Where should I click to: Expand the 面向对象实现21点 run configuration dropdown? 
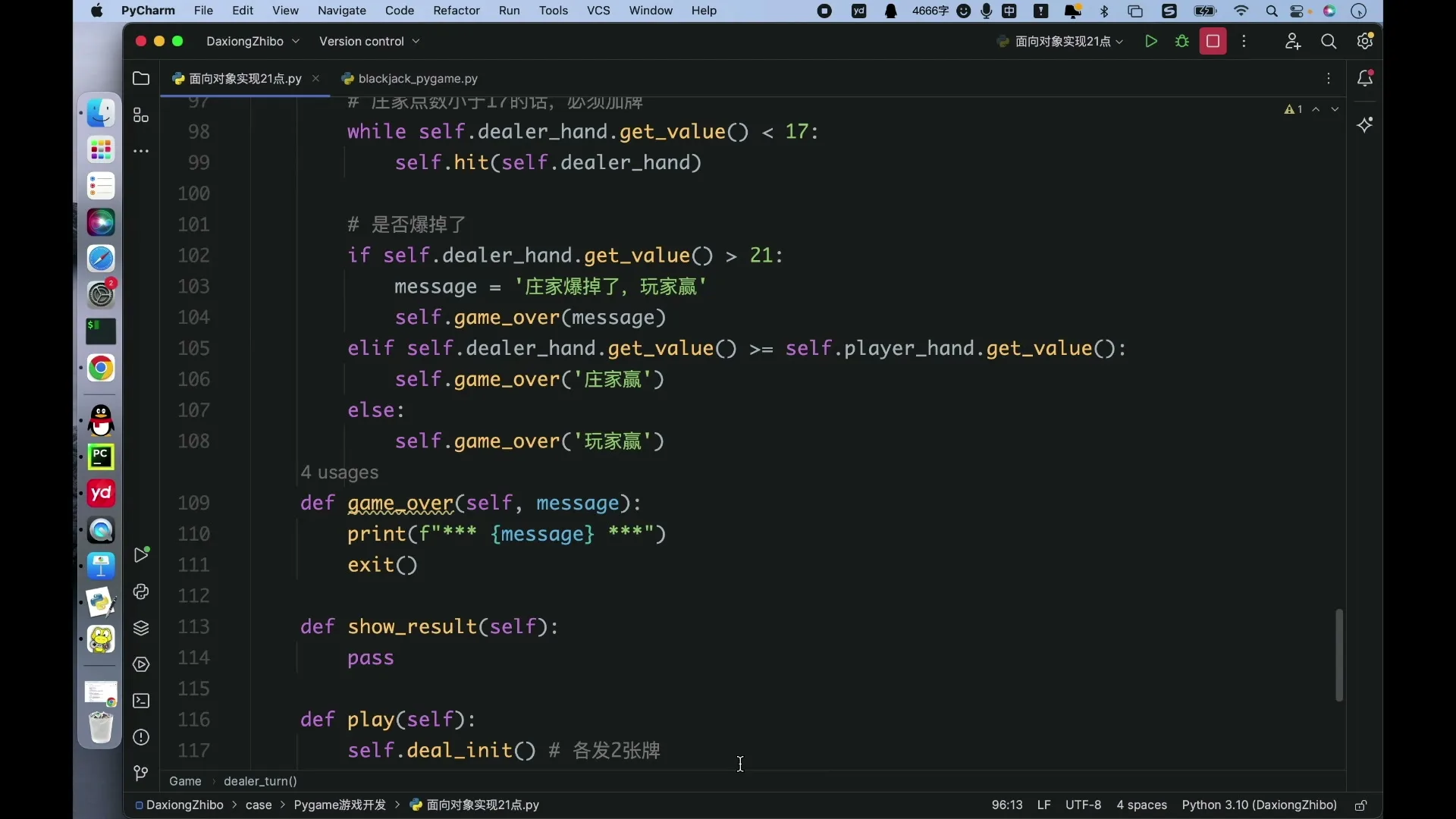pos(1060,42)
